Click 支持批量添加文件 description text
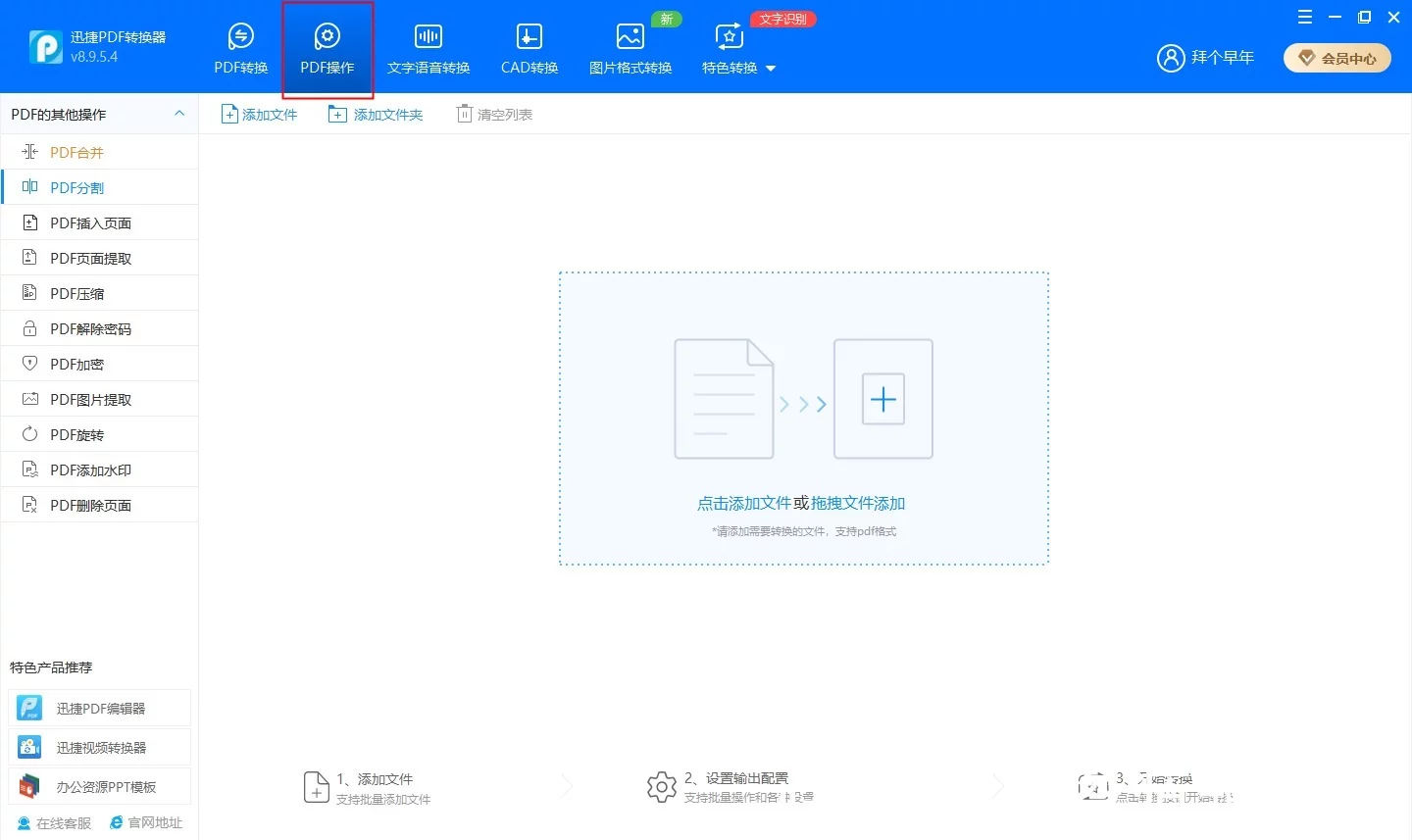 click(383, 800)
